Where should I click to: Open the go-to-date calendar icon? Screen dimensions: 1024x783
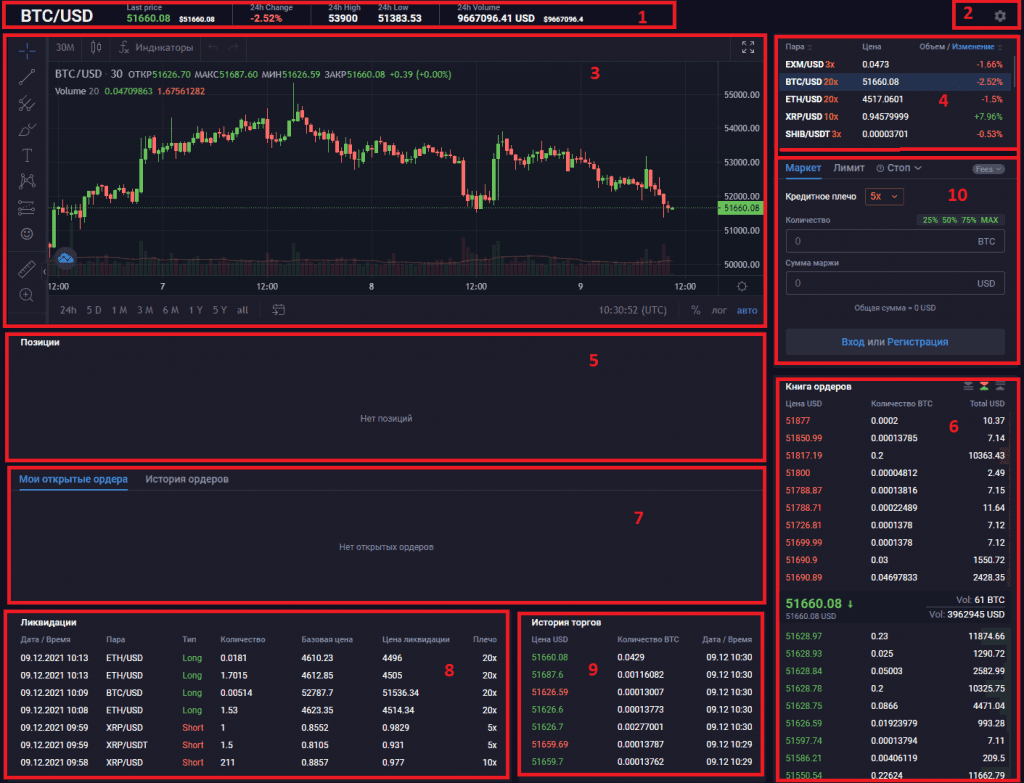tap(278, 310)
